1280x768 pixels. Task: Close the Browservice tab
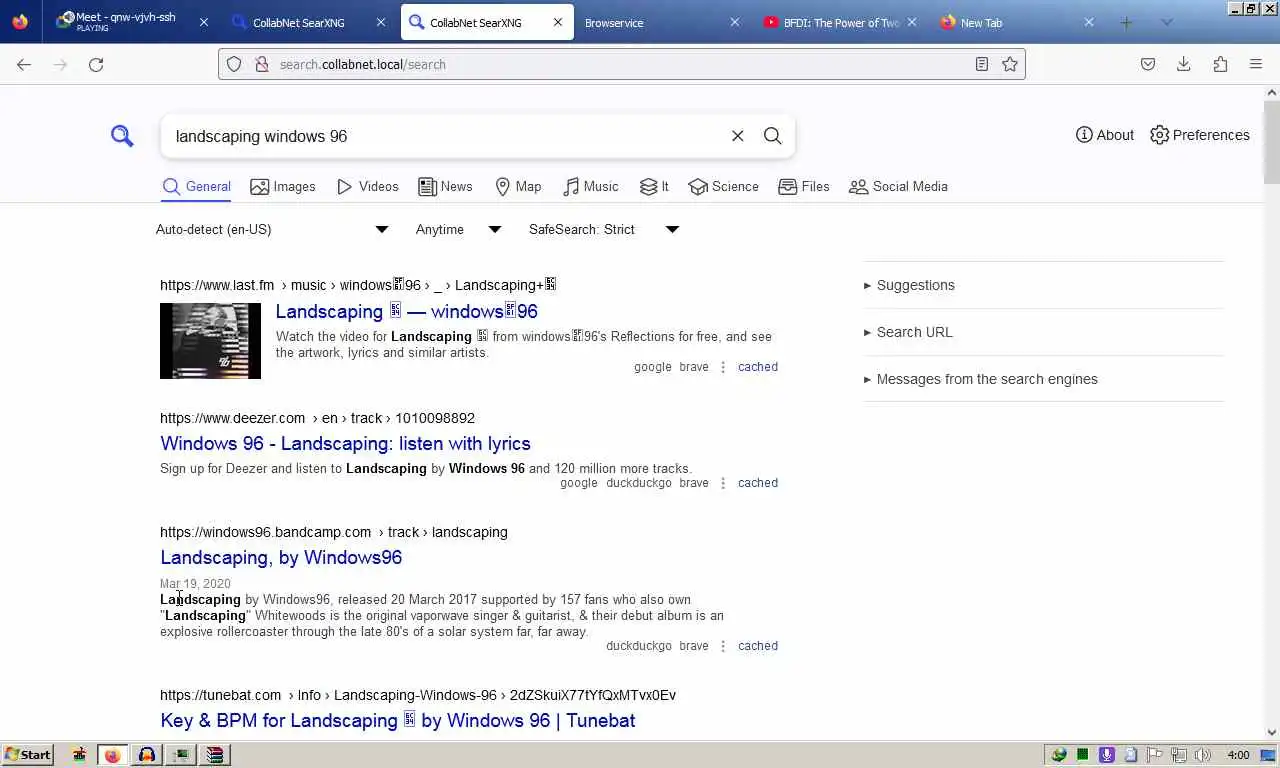[x=735, y=22]
